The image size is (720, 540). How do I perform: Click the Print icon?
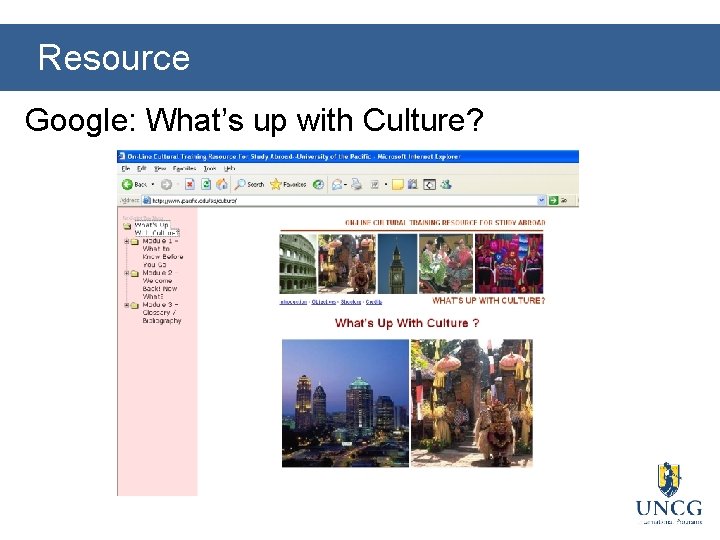pyautogui.click(x=356, y=185)
